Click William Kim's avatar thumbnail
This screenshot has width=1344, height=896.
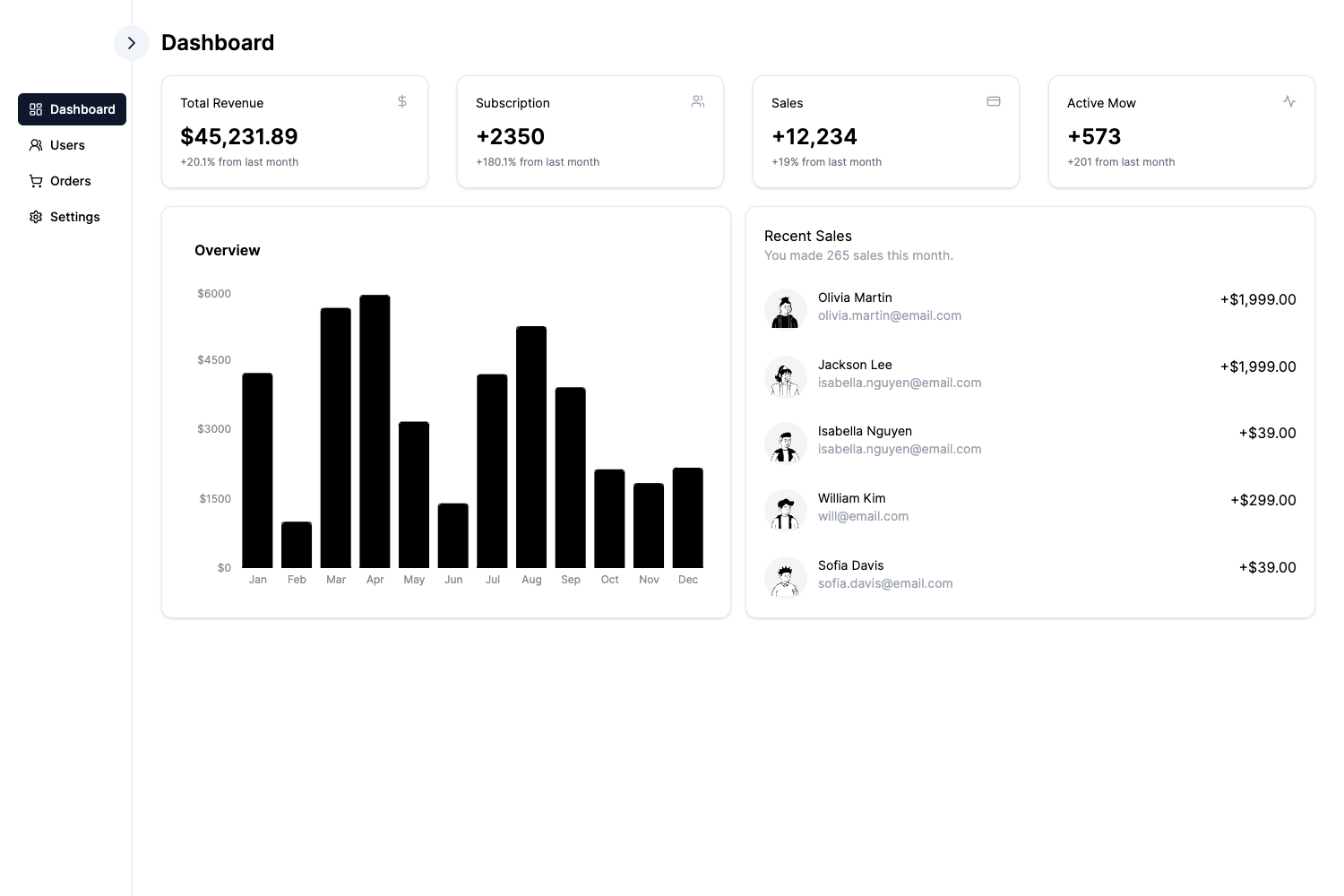click(786, 510)
